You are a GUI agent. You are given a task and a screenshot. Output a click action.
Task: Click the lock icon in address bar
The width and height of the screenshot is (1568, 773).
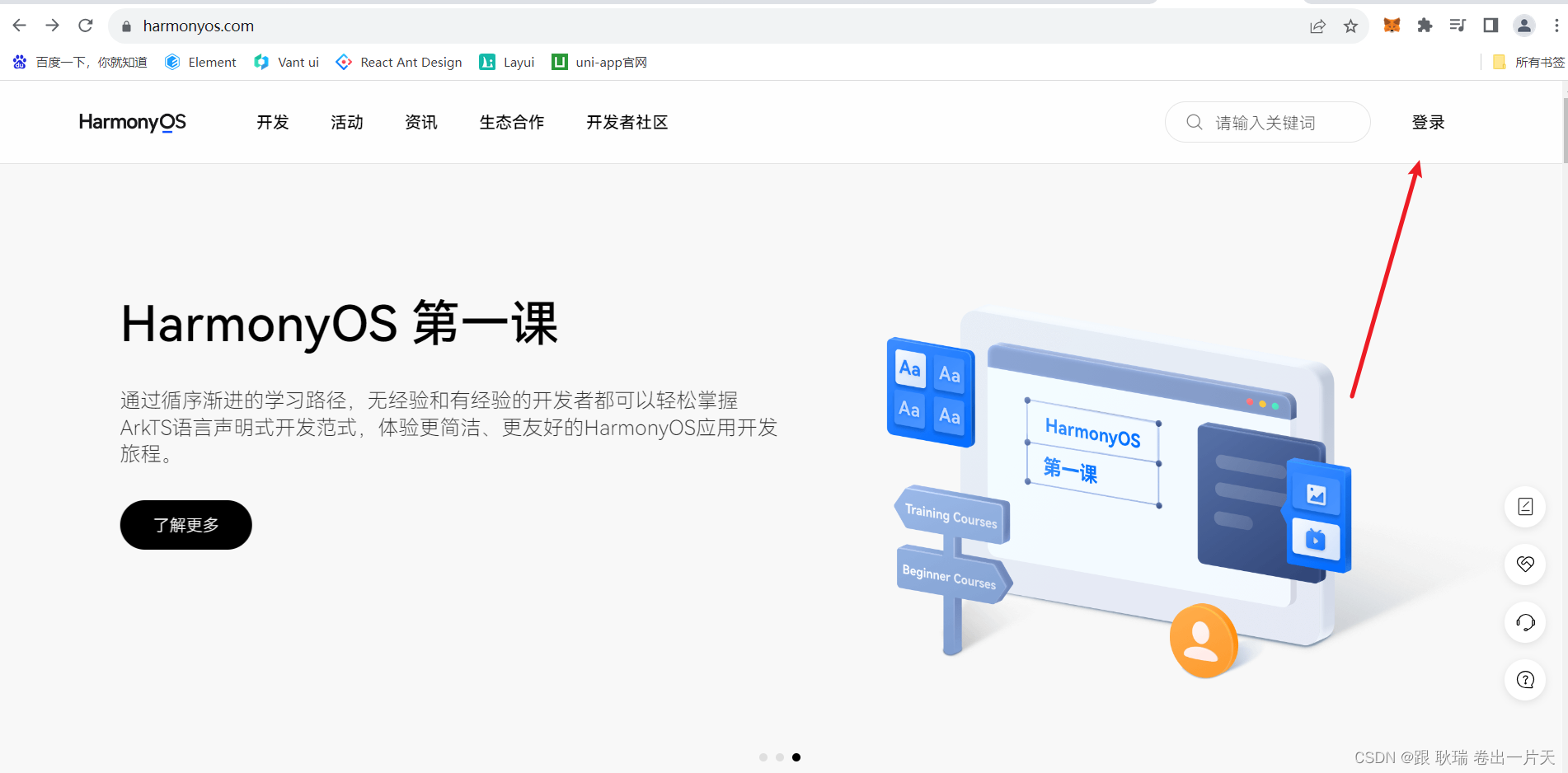click(126, 26)
